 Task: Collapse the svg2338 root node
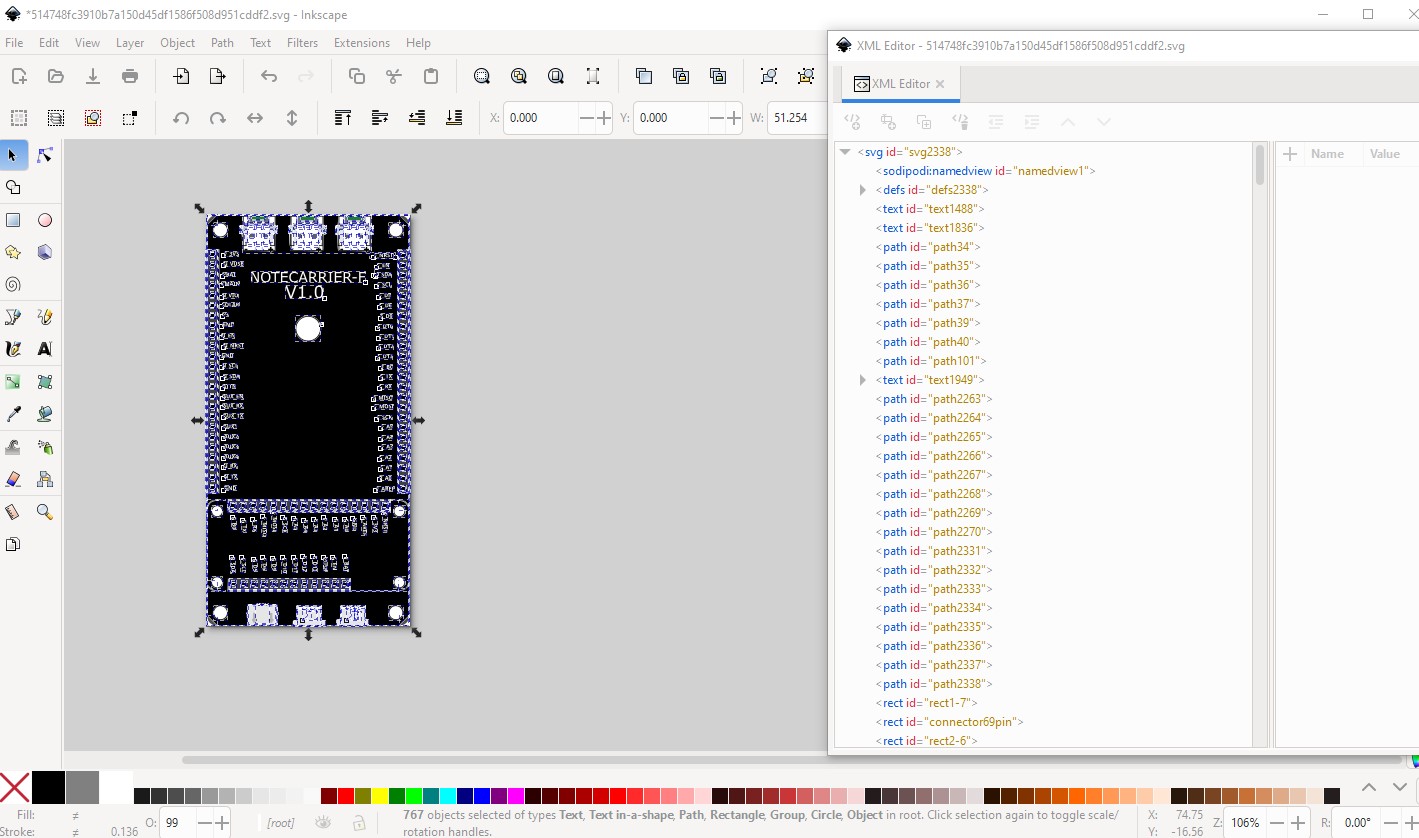pos(845,152)
